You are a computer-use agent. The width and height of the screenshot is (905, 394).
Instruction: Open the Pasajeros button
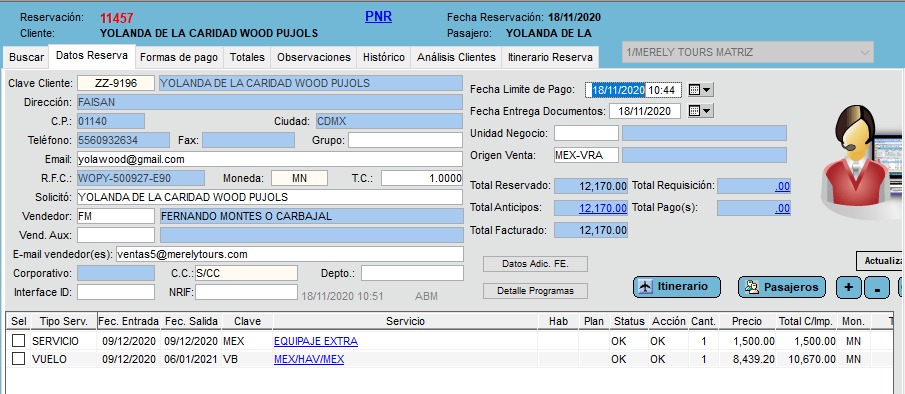coord(781,287)
